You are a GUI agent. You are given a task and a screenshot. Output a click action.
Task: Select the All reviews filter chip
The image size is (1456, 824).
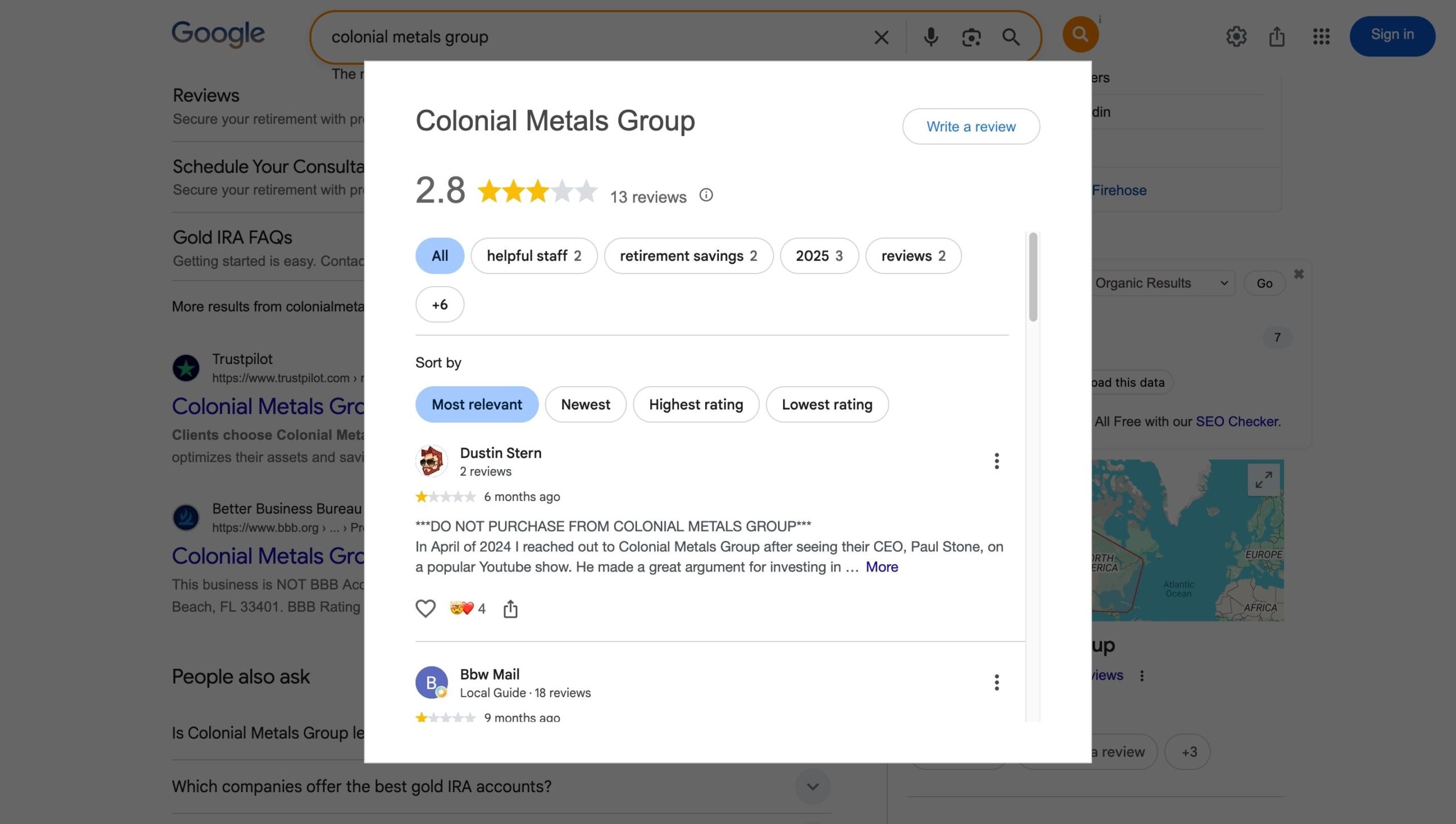(x=440, y=256)
